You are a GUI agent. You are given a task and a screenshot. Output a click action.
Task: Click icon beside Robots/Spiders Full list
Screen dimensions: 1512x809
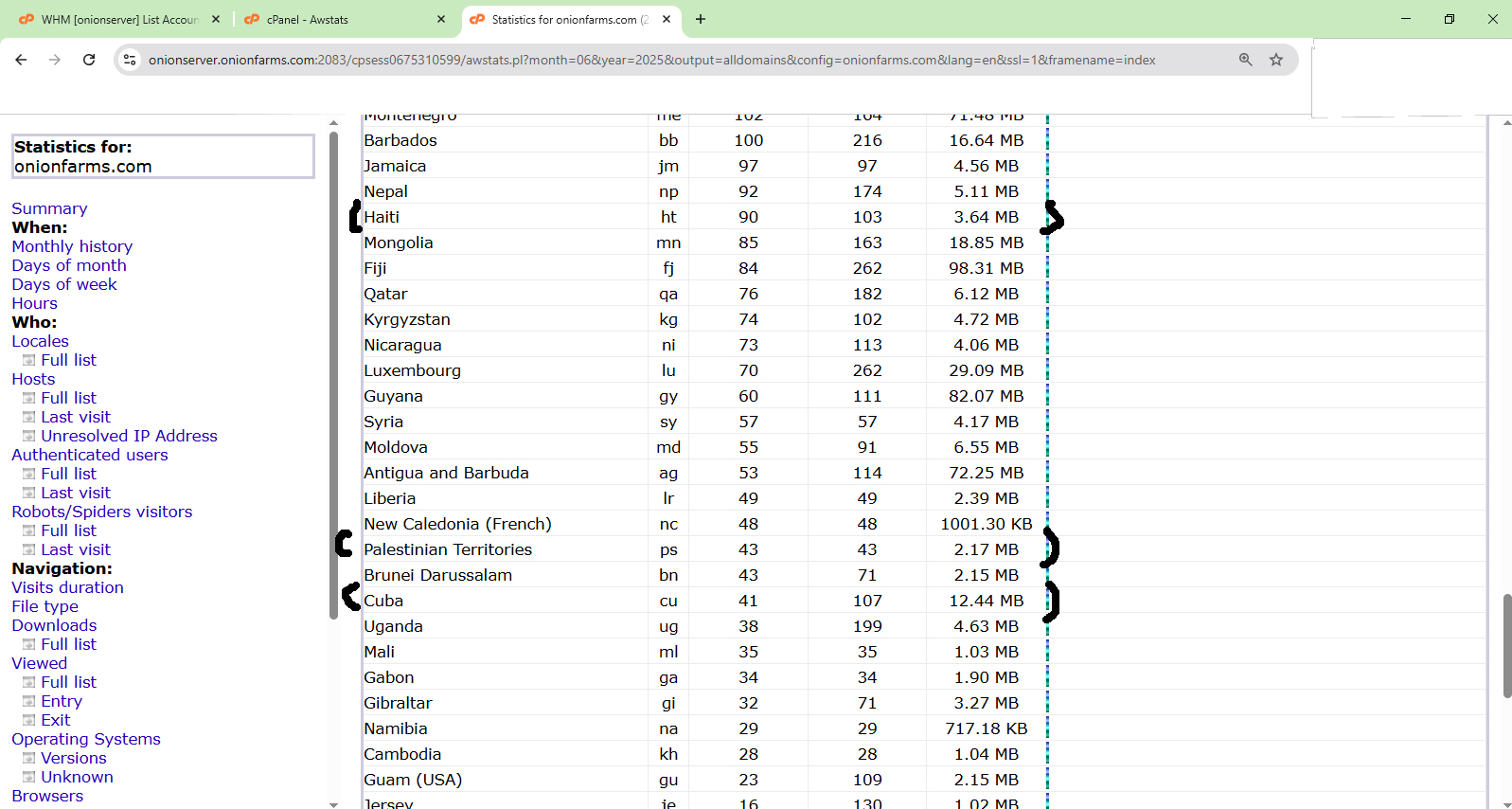(29, 531)
